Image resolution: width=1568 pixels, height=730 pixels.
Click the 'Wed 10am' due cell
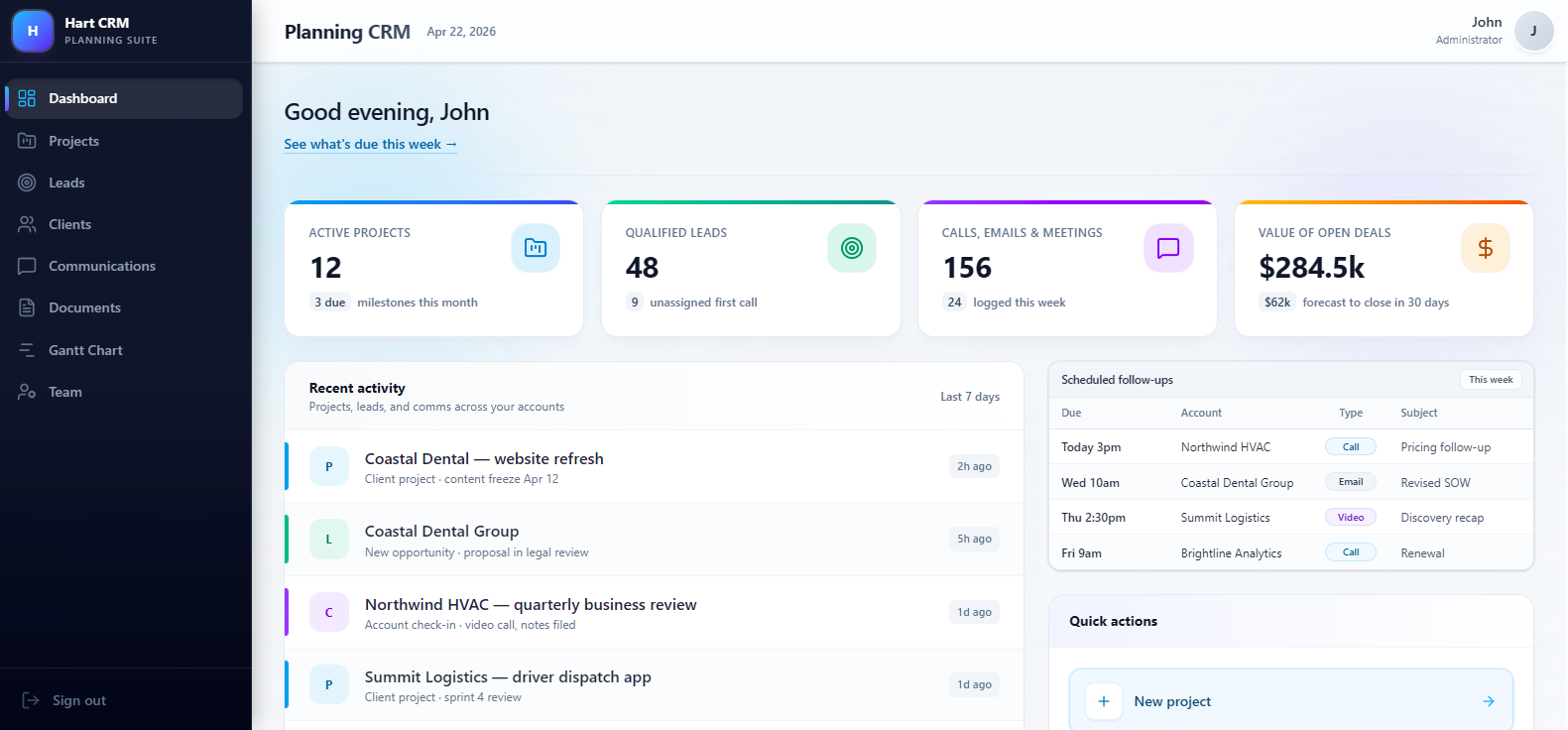(x=1090, y=483)
